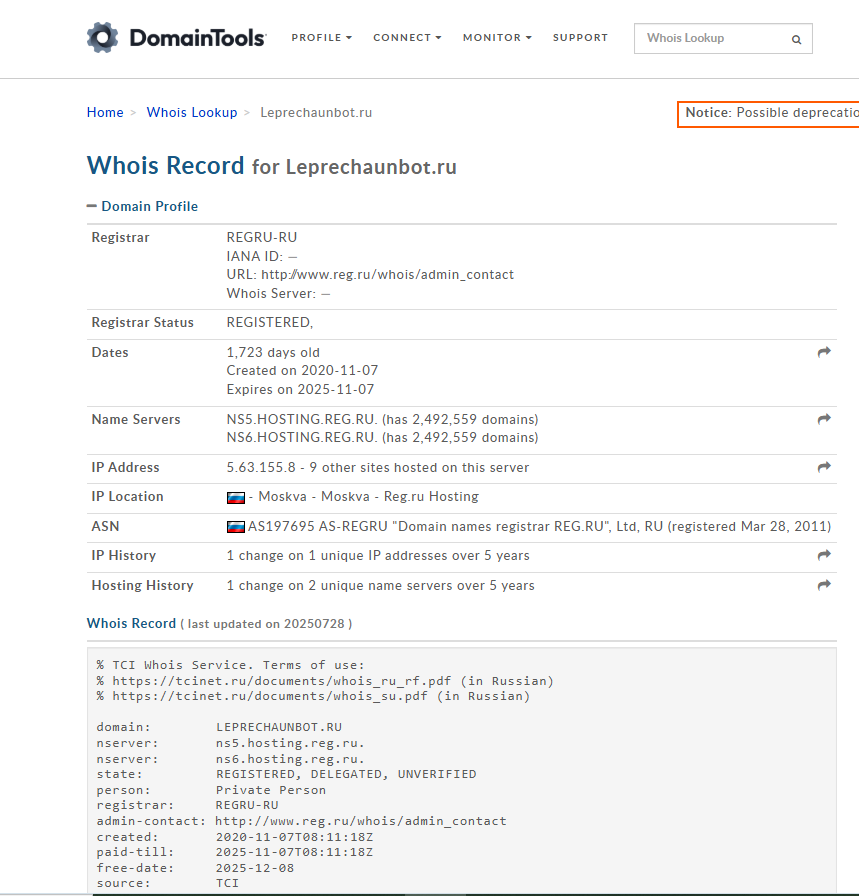Screen dimensions: 859x896
Task: Click Leprechaunbot.ru breadcrumb text
Action: pos(316,113)
